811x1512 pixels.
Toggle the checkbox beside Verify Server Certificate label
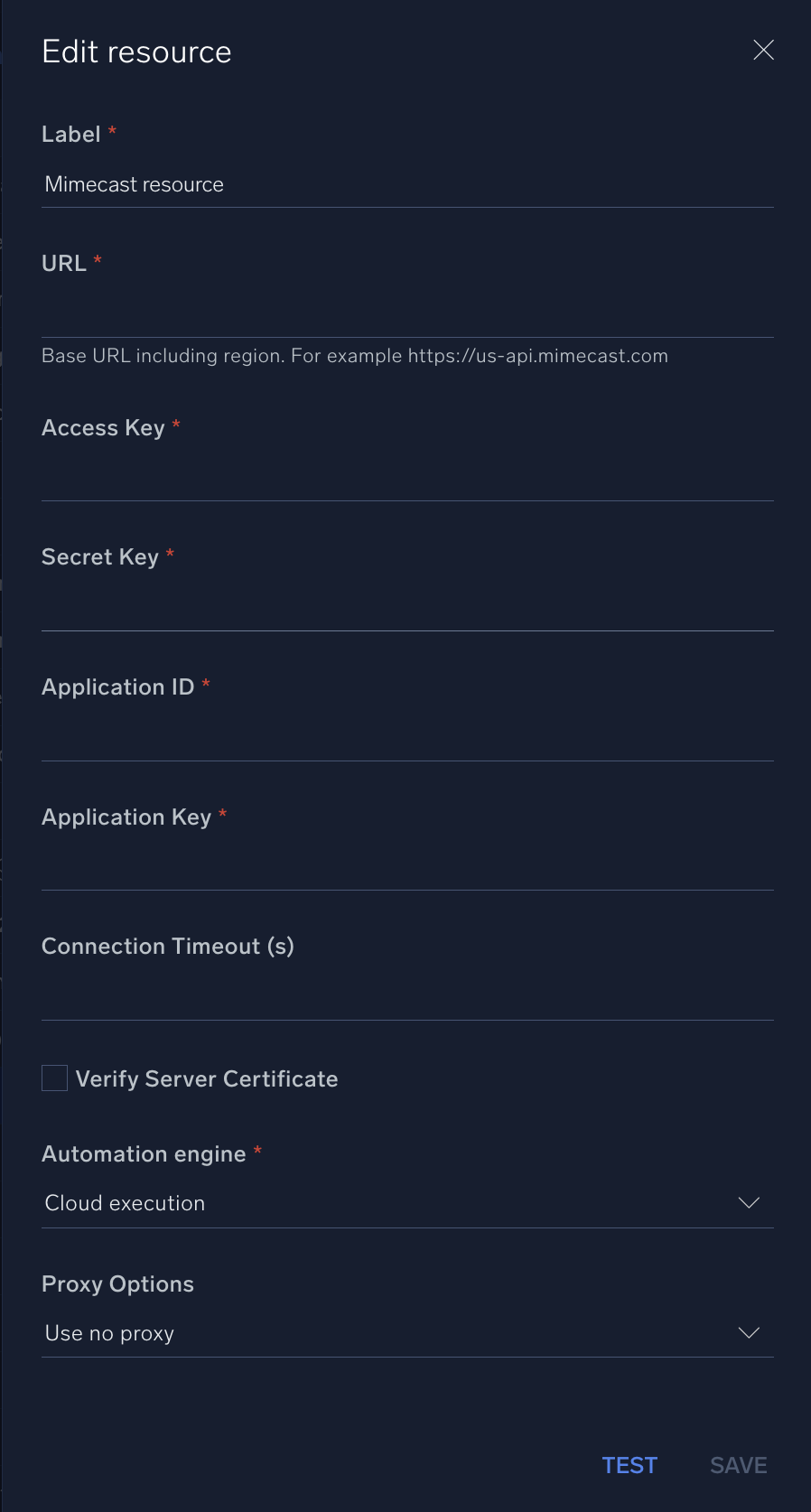54,1078
